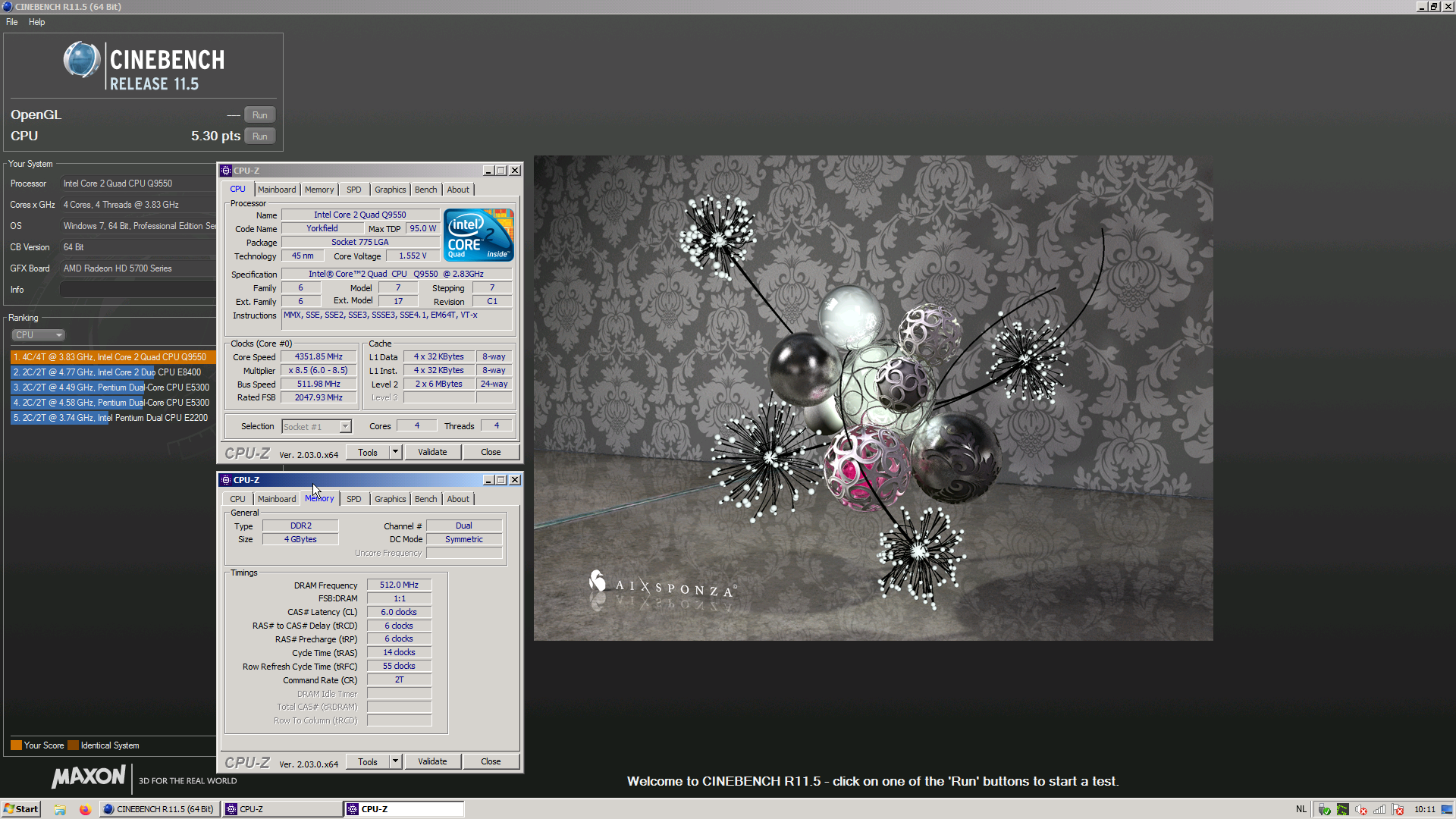Open Safely Remove Hardware tray icon
1456x819 pixels.
[x=1324, y=809]
